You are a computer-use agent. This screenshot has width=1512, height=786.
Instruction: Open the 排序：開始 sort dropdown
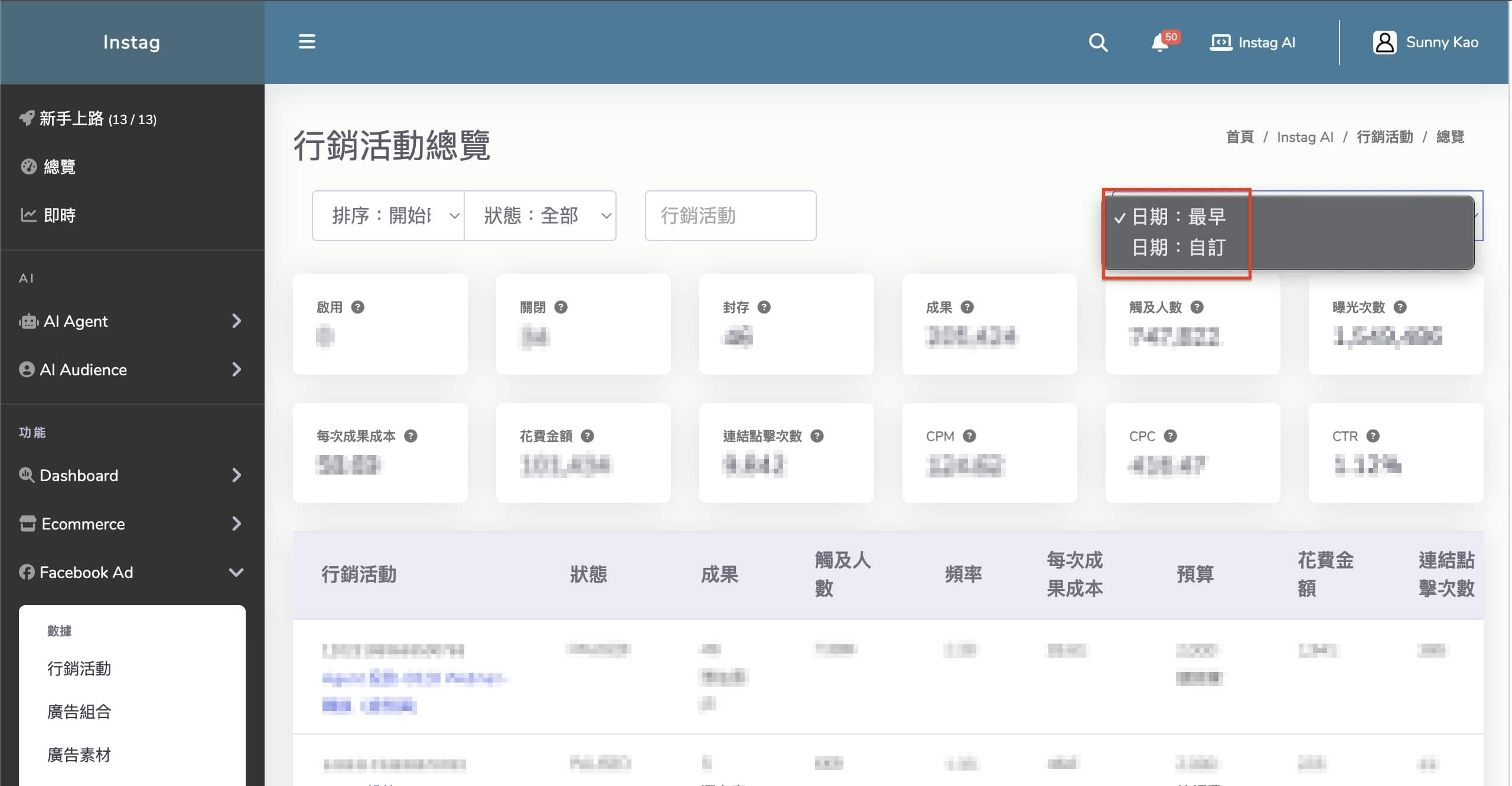click(388, 216)
